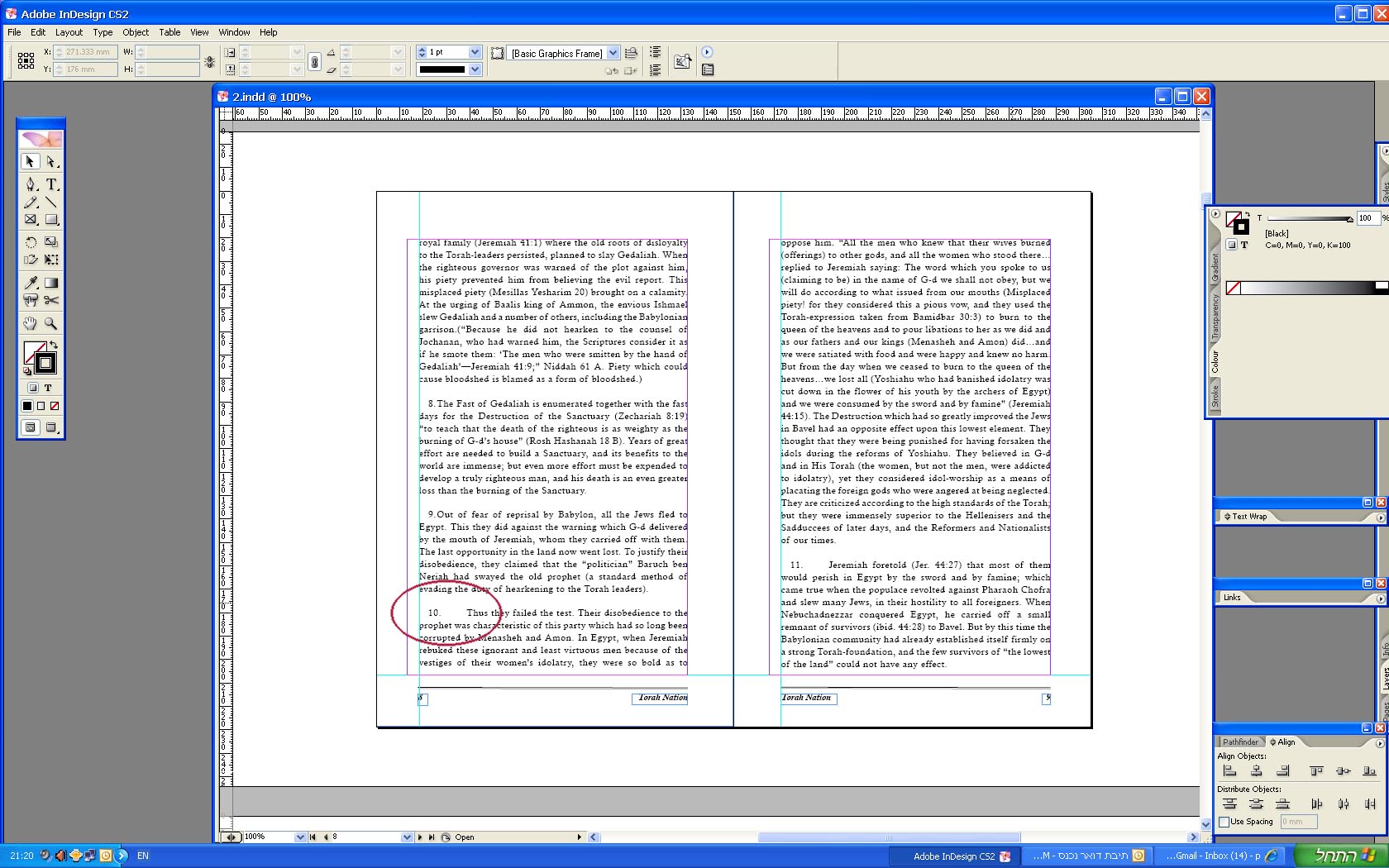The width and height of the screenshot is (1389, 868).
Task: Pick the Direct Selection tool
Action: pyautogui.click(x=51, y=162)
